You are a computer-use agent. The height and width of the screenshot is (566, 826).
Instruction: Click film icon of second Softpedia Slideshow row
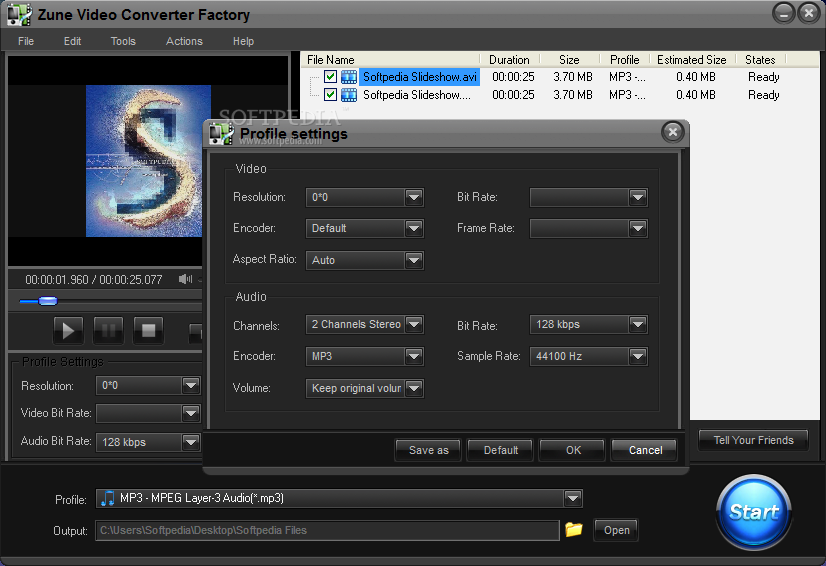(349, 95)
